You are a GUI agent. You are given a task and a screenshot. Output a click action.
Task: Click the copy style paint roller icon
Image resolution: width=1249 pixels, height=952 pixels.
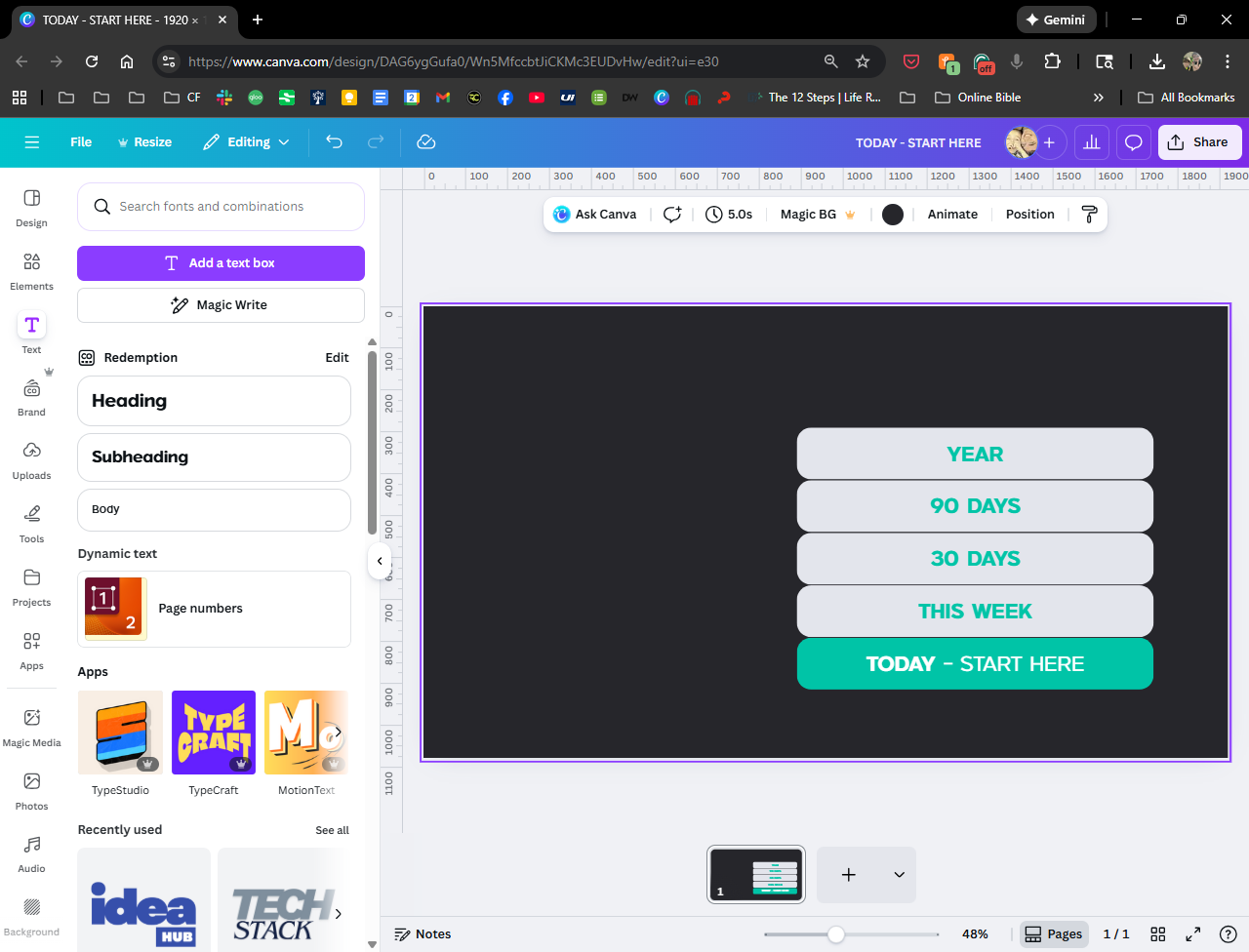tap(1090, 215)
